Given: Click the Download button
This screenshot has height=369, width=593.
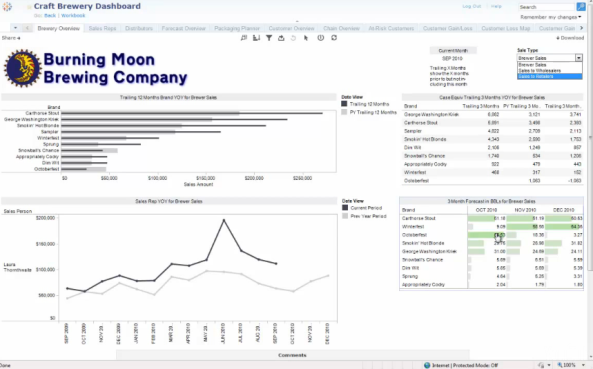Looking at the screenshot, I should [x=570, y=38].
